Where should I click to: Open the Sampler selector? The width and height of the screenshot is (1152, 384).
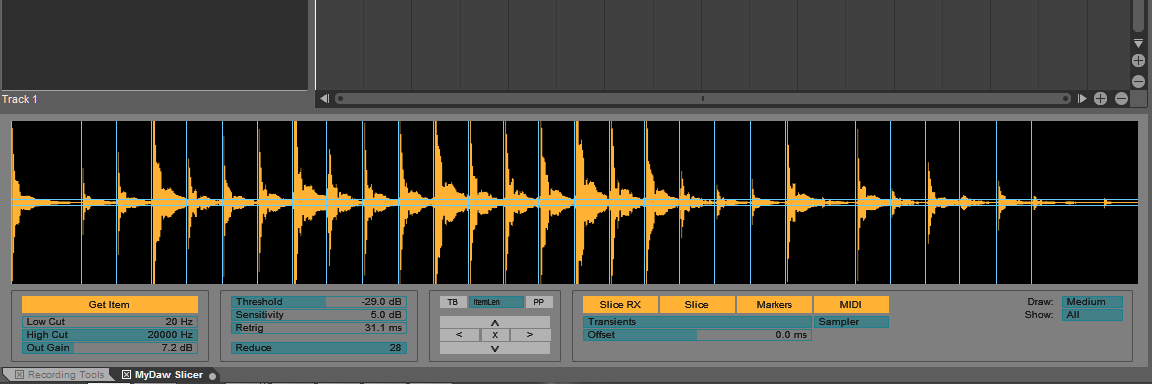(851, 322)
